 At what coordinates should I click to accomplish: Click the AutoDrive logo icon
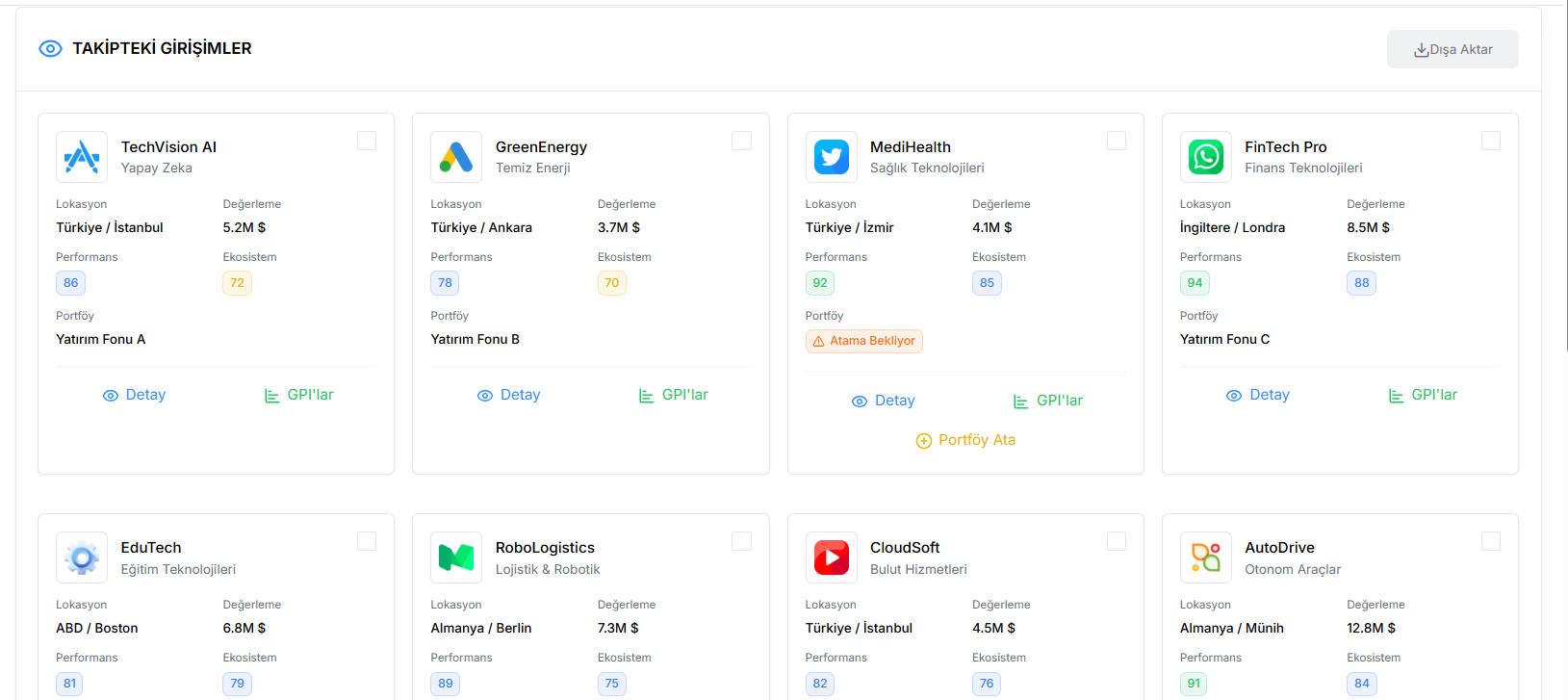coord(1205,557)
